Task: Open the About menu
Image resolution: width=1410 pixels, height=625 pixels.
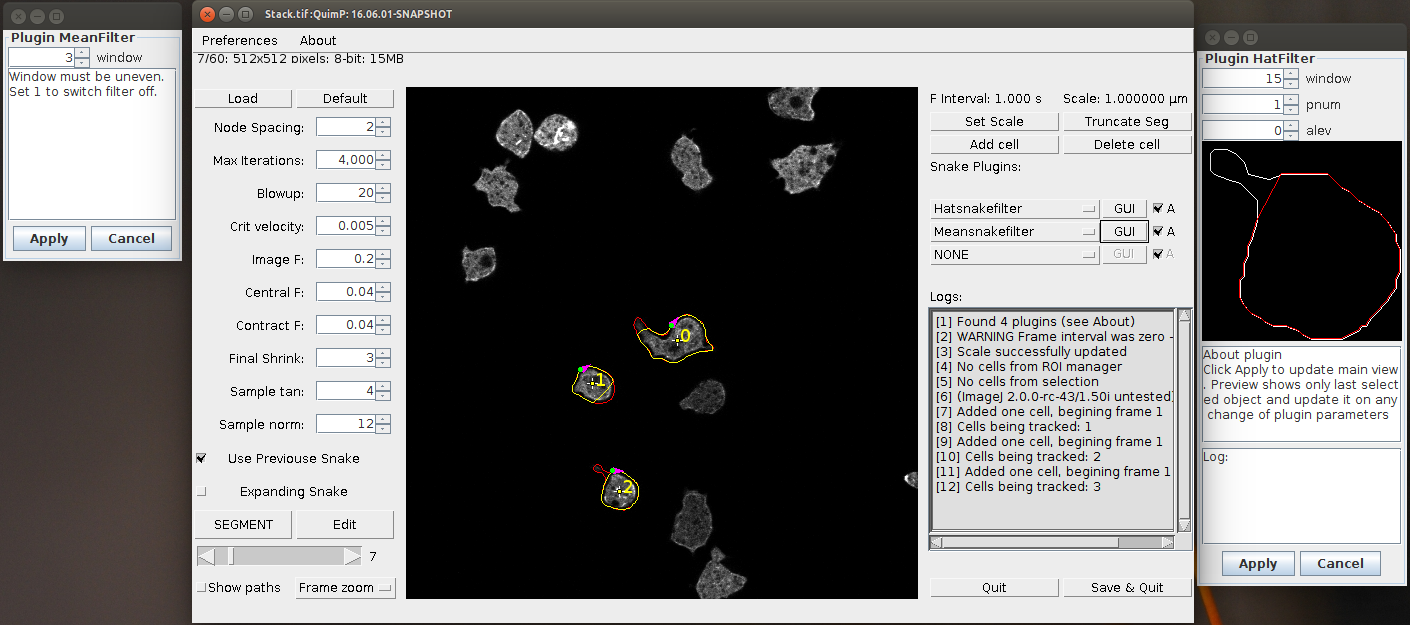Action: tap(318, 41)
